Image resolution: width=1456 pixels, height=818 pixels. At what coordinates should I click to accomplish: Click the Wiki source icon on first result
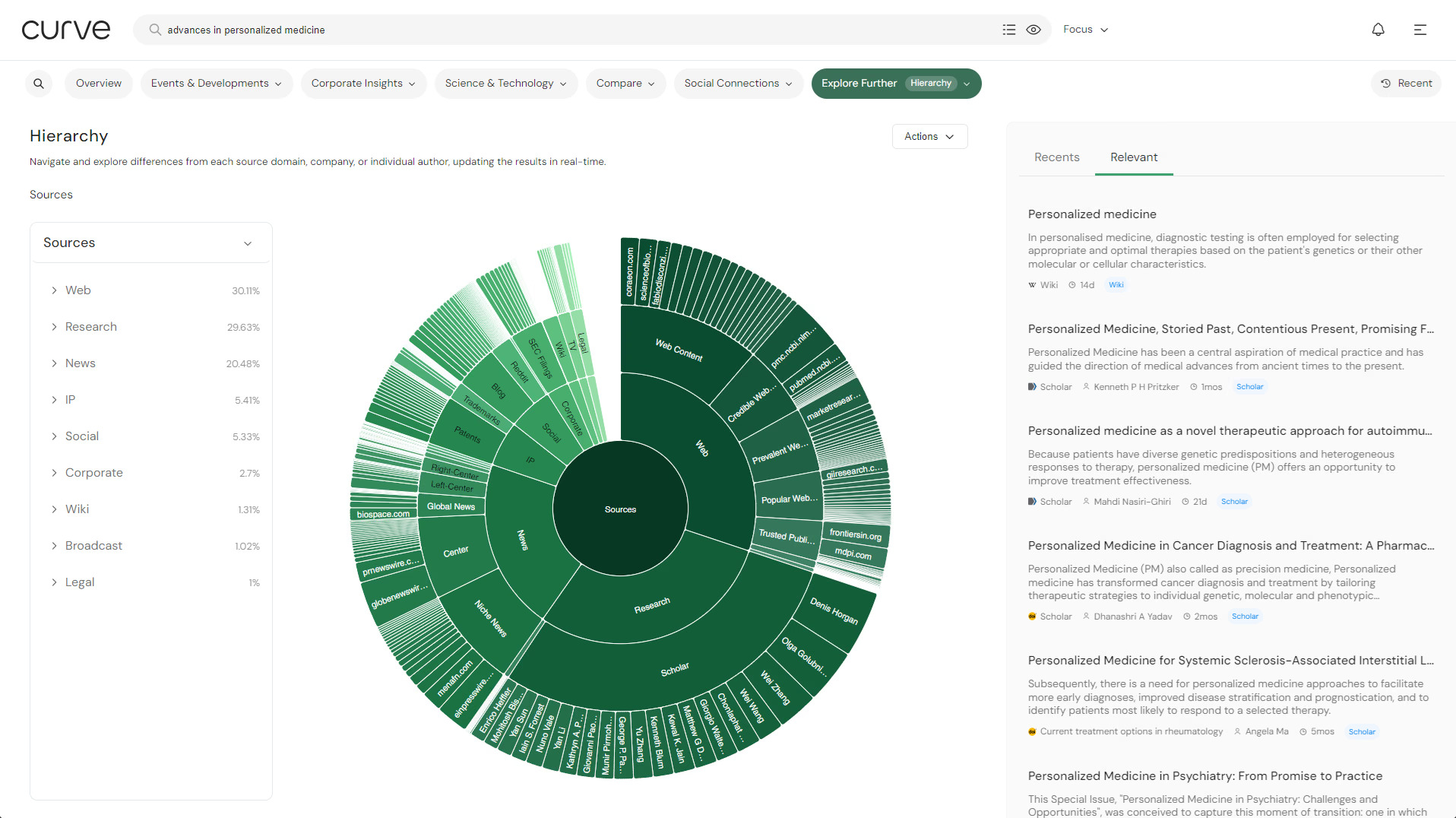1032,285
